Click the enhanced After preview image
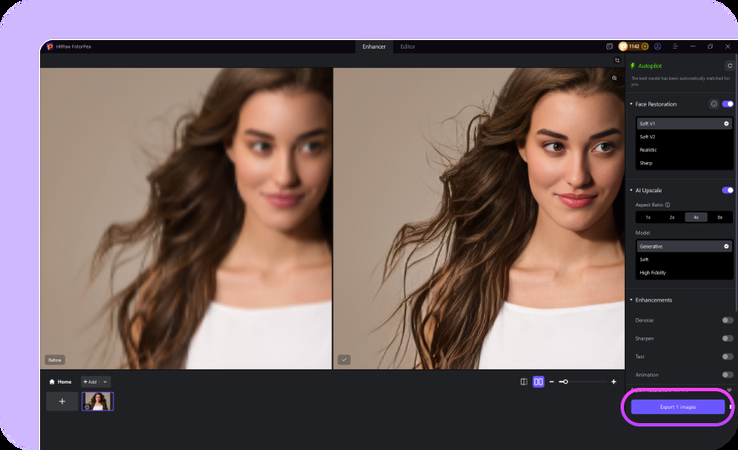738x450 pixels. click(x=479, y=218)
